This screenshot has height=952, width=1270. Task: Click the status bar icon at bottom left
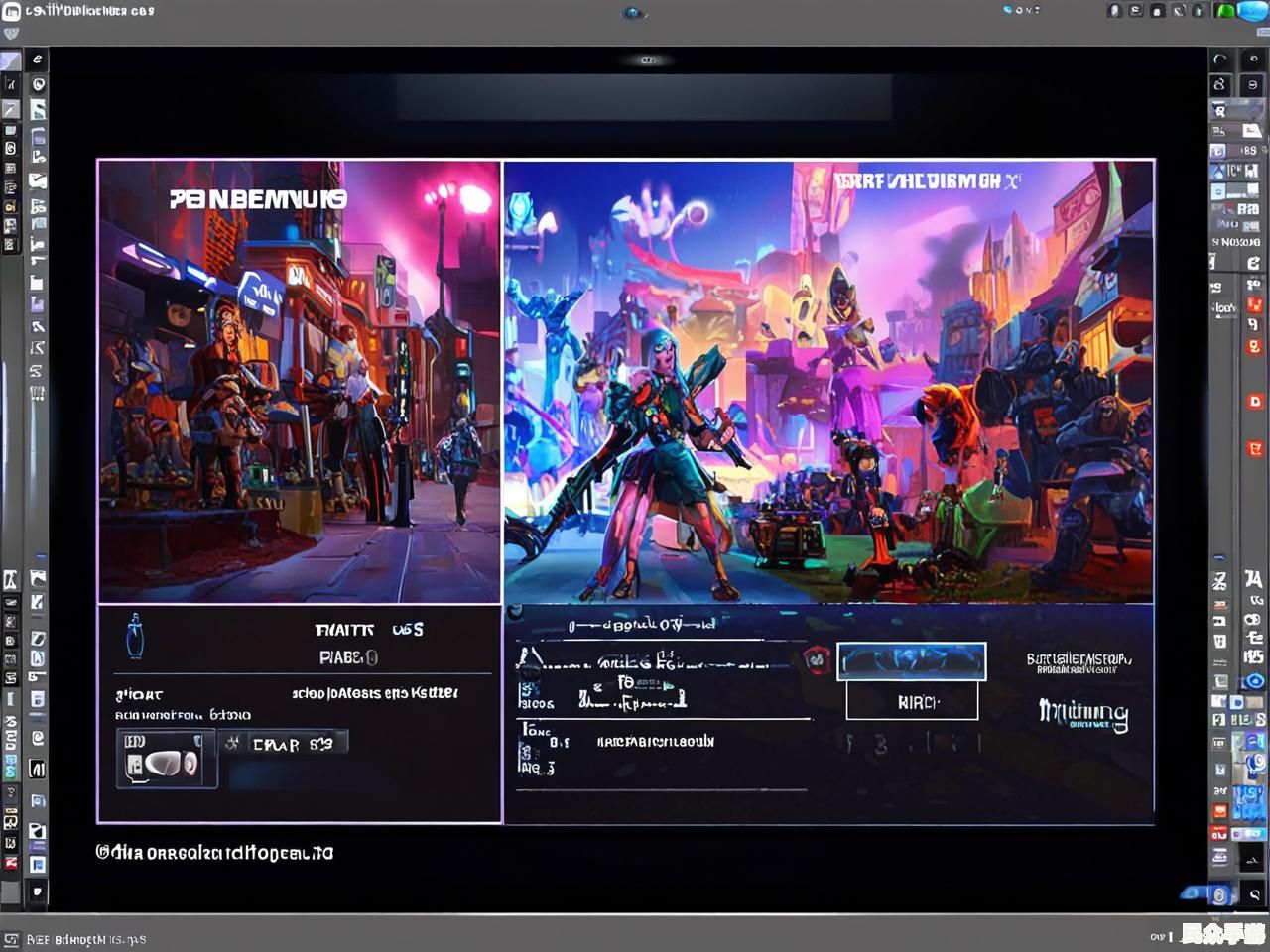tap(12, 938)
